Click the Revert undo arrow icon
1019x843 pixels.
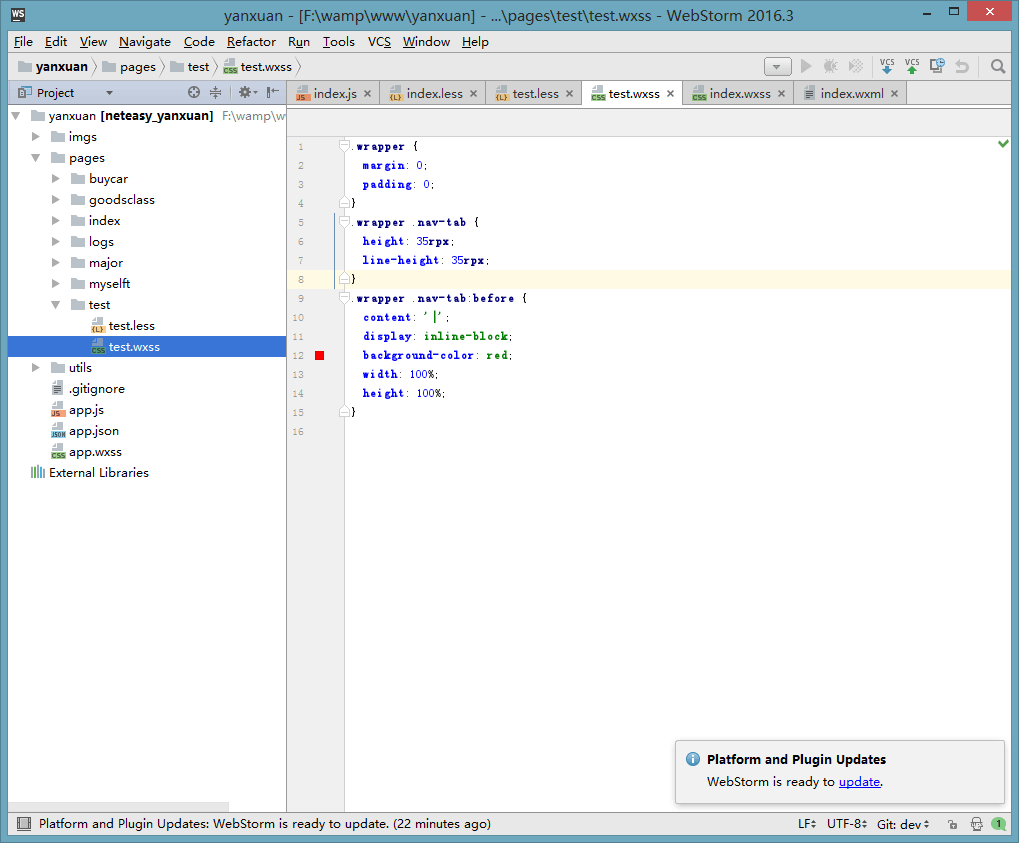pyautogui.click(x=962, y=66)
